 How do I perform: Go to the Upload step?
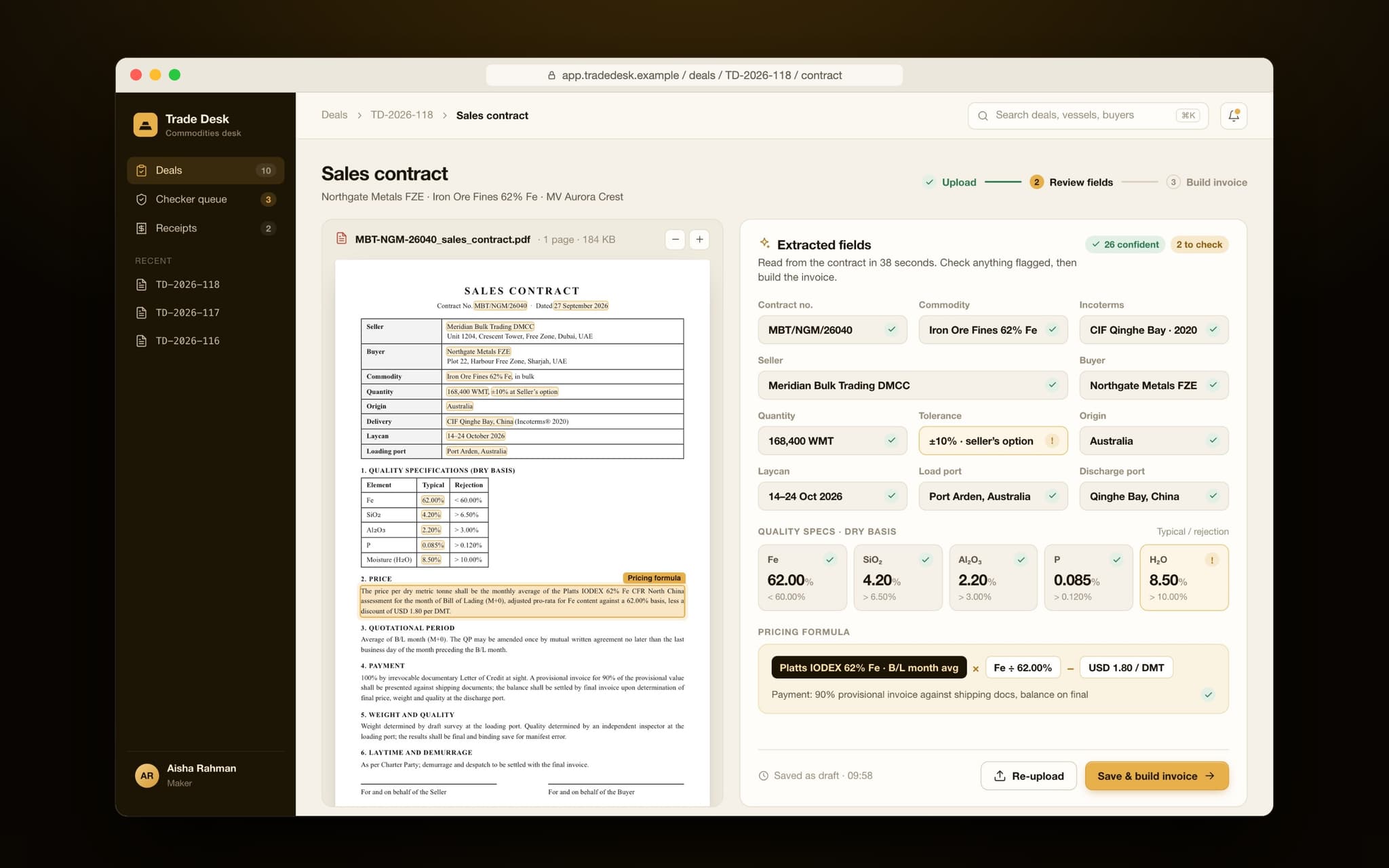click(950, 182)
